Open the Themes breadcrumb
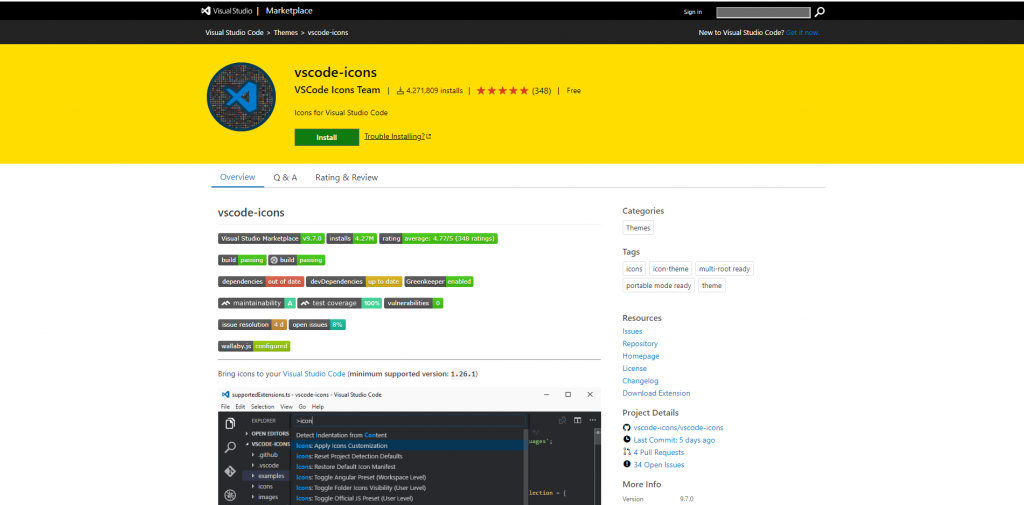The width and height of the screenshot is (1024, 505). (x=285, y=33)
